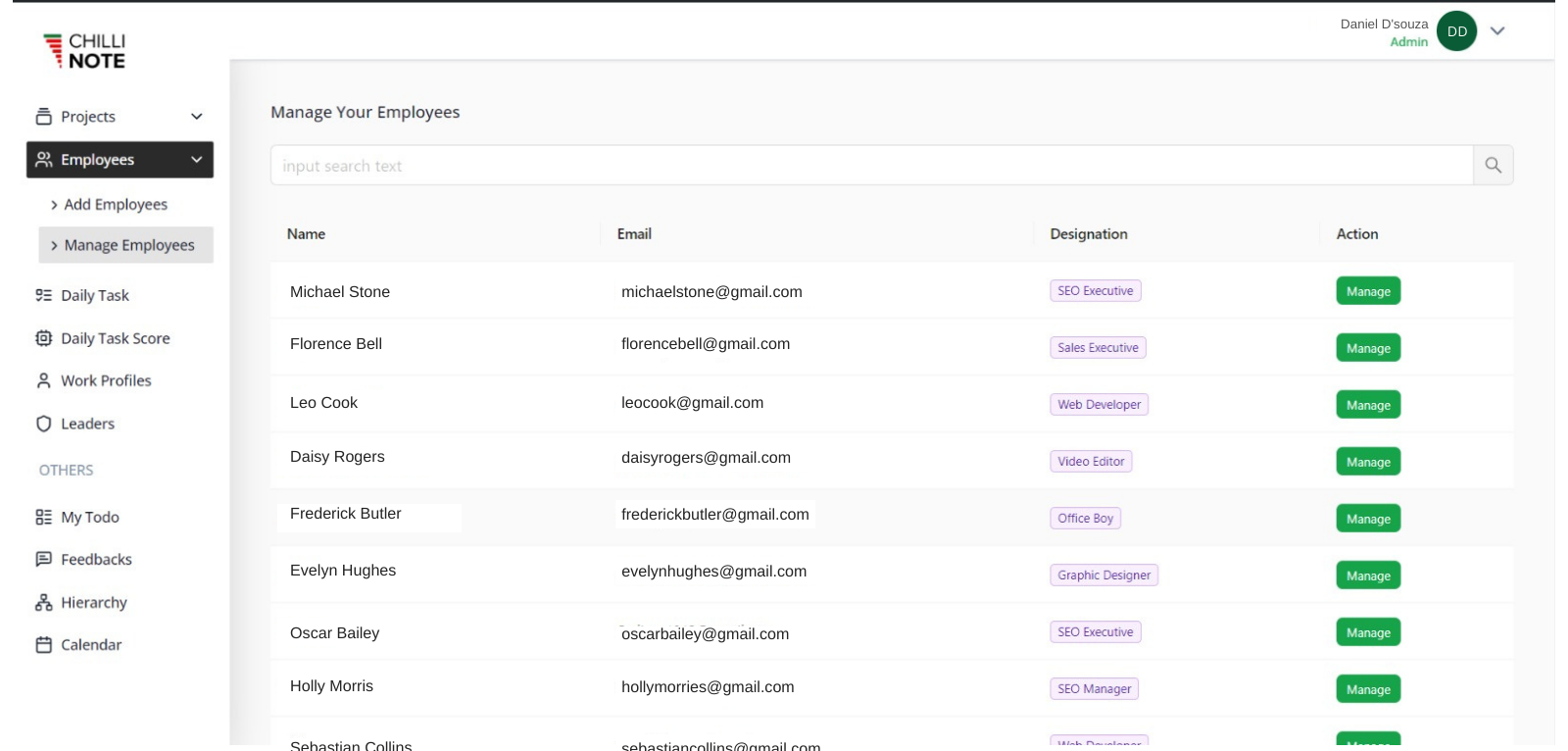Select Manage Employees submenu item

pos(128,245)
